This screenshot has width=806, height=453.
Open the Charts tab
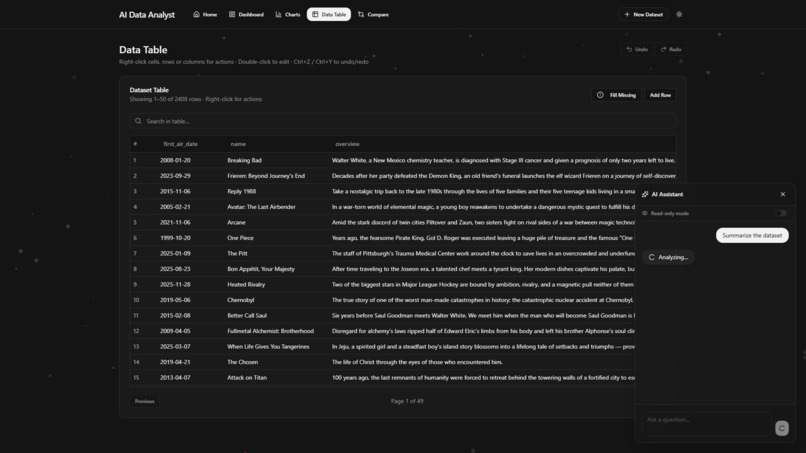287,14
